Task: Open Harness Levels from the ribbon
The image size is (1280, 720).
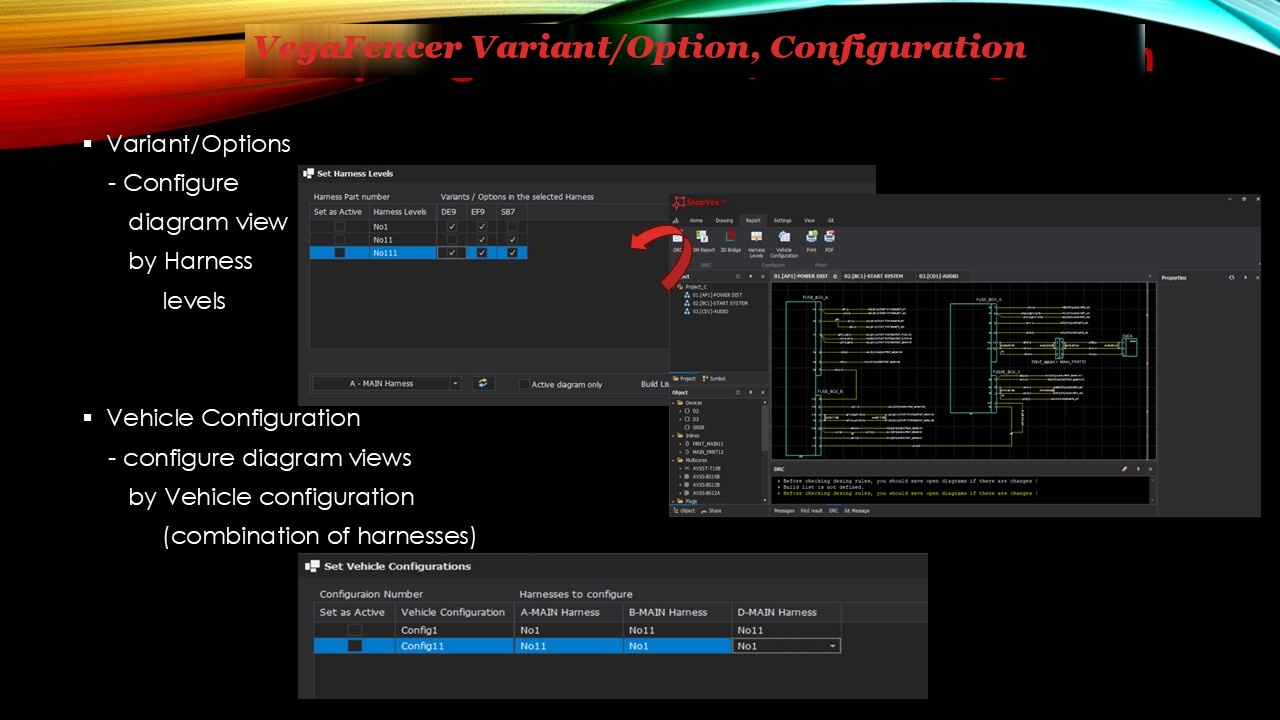Action: tap(757, 243)
